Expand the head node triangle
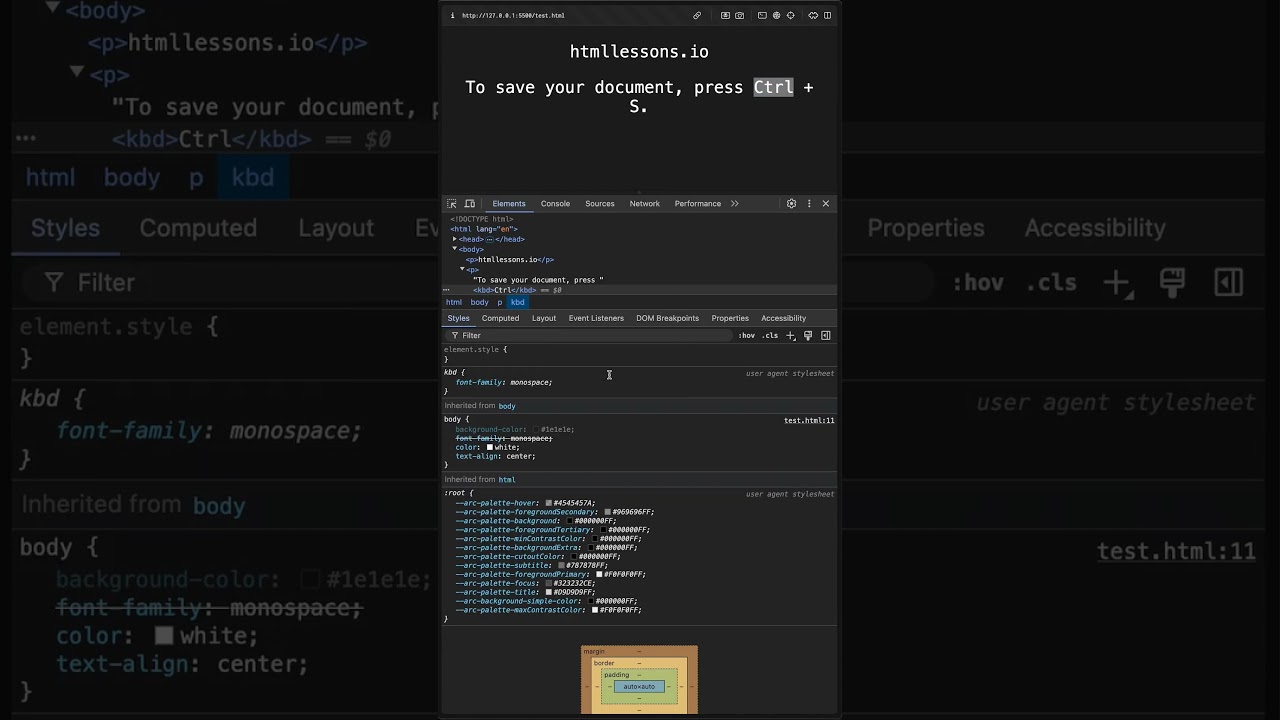 click(x=454, y=240)
